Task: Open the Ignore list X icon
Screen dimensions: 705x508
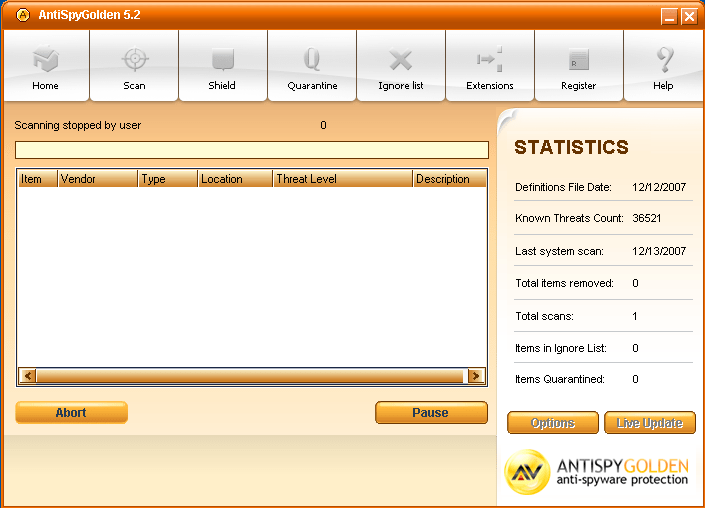Action: pos(400,61)
